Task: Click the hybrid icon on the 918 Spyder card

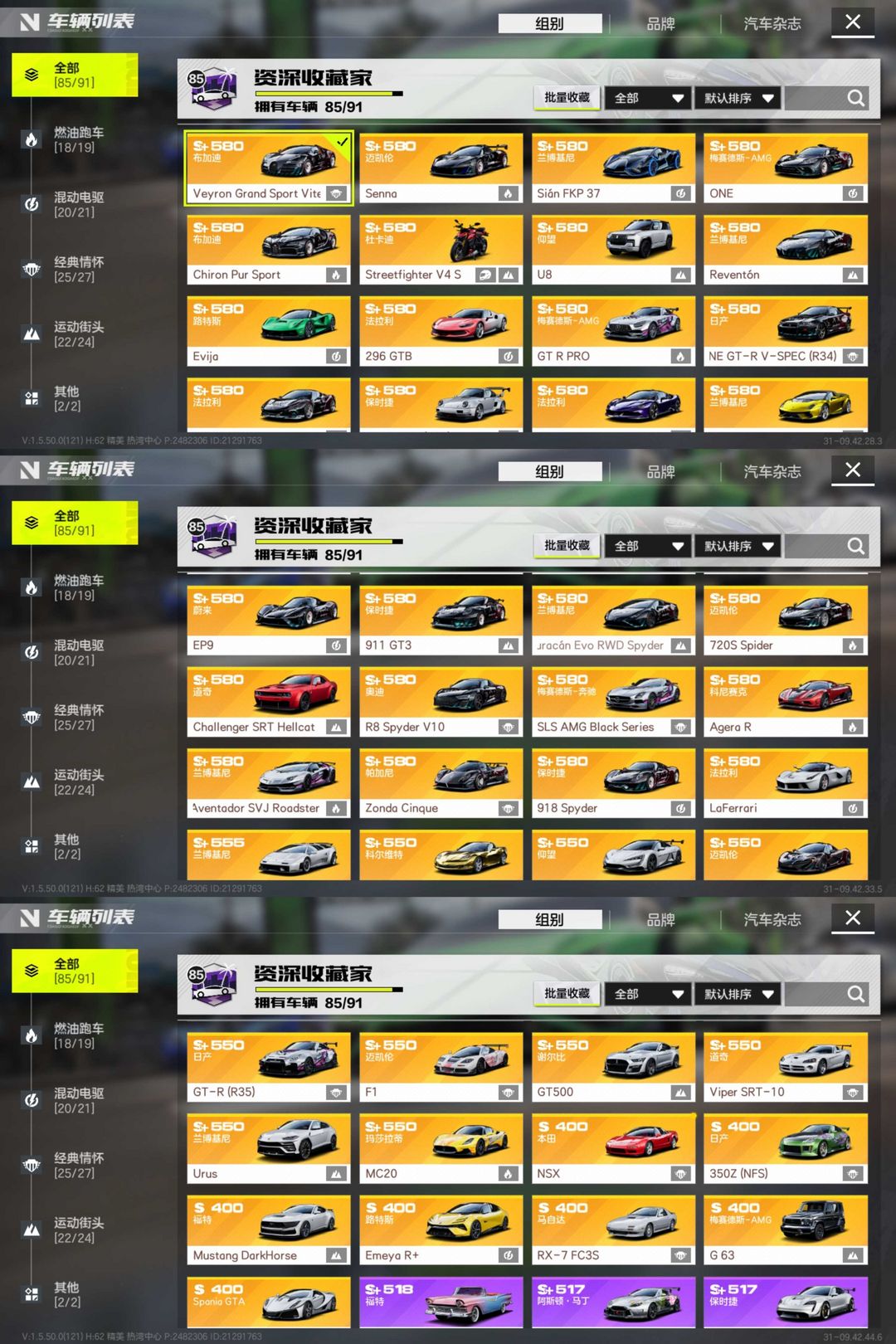Action: [x=680, y=808]
